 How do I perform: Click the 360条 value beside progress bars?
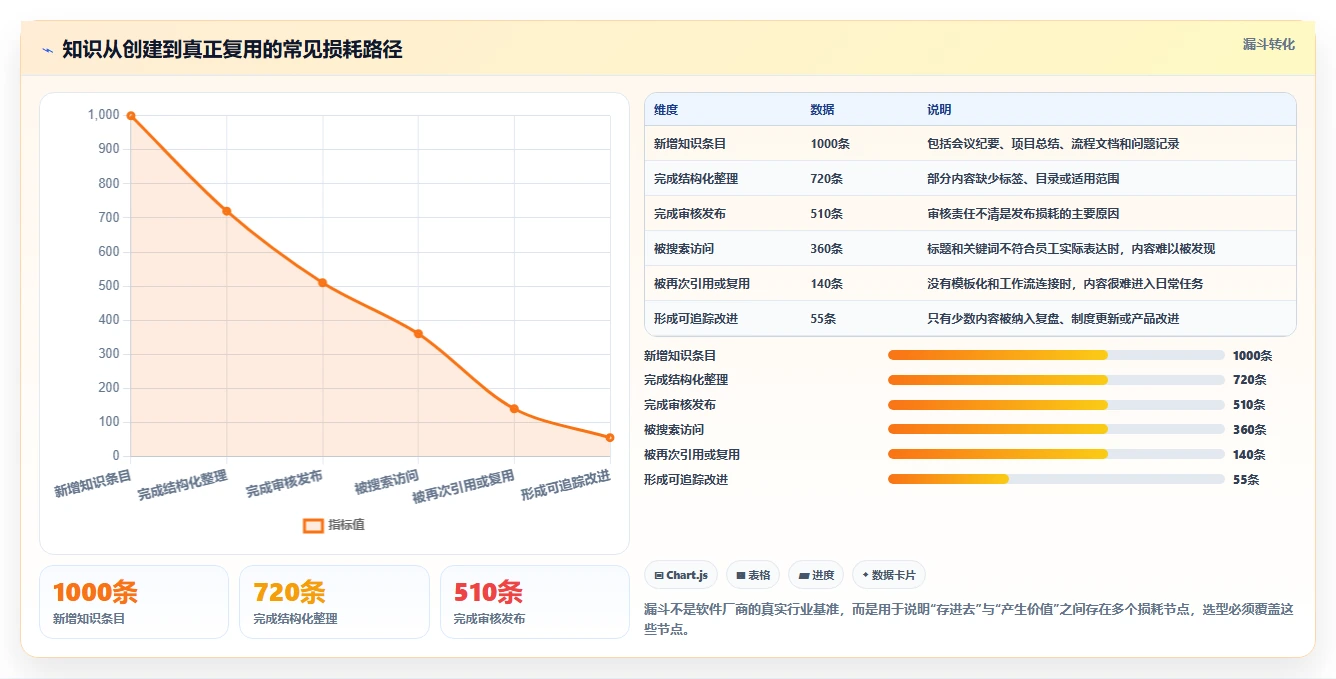[x=1249, y=430]
